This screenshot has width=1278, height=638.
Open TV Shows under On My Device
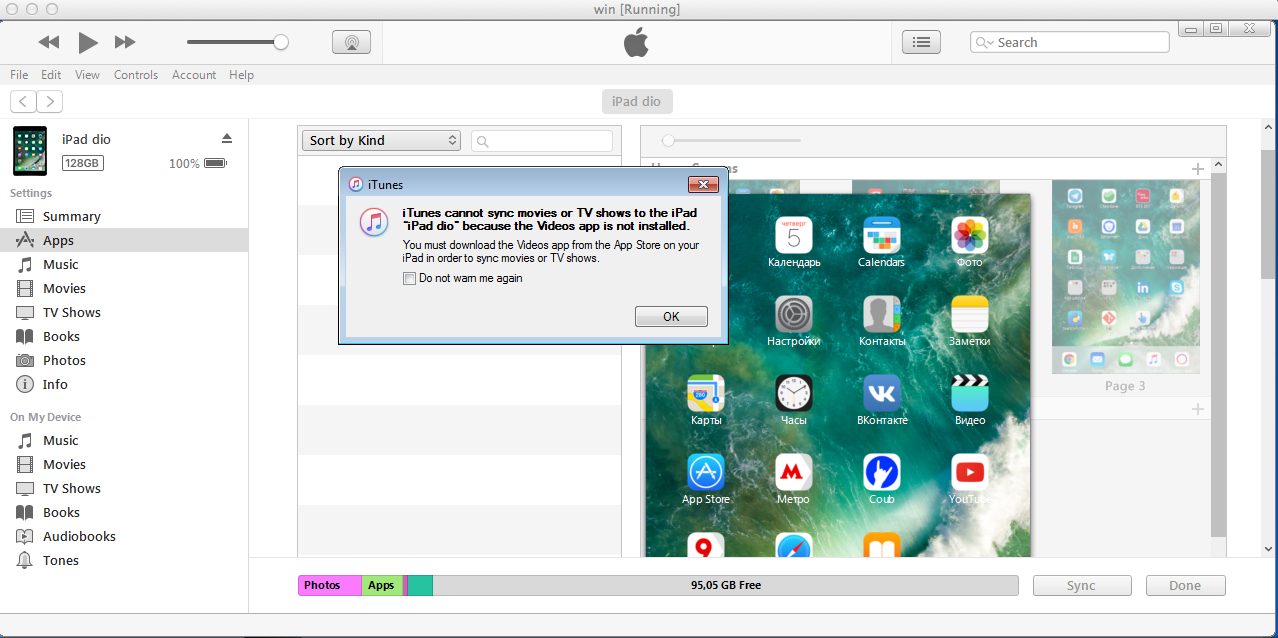pos(124,488)
